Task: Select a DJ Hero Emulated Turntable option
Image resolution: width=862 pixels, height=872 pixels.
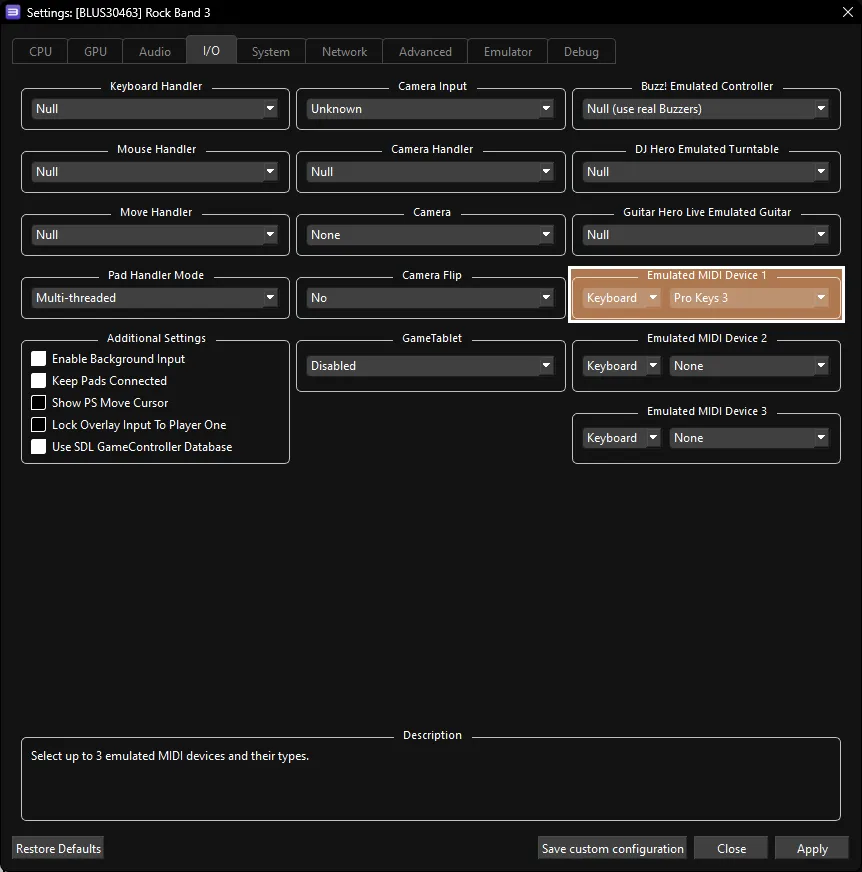Action: pos(705,172)
